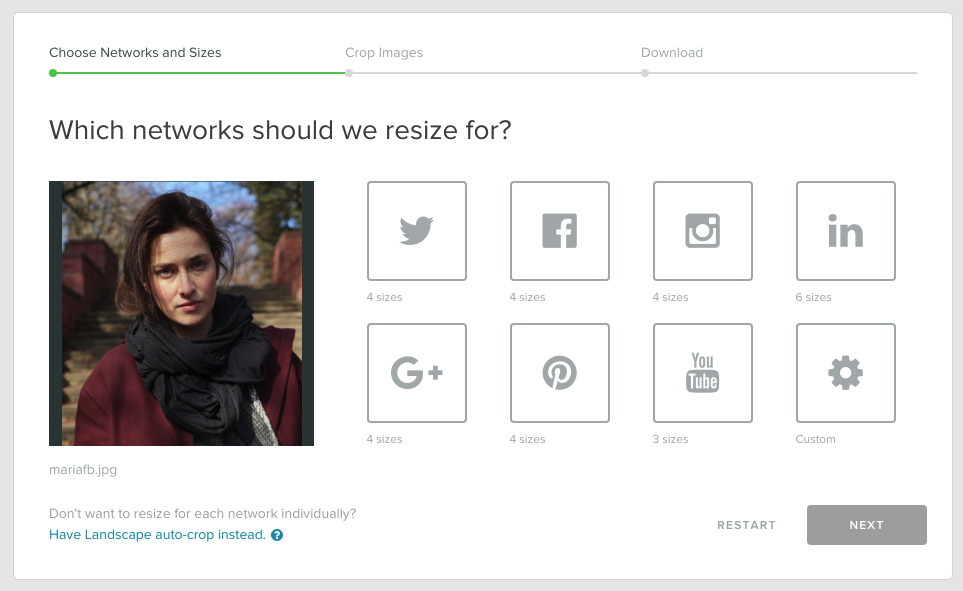Select the YouTube network tile
This screenshot has height=591, width=963.
(703, 373)
